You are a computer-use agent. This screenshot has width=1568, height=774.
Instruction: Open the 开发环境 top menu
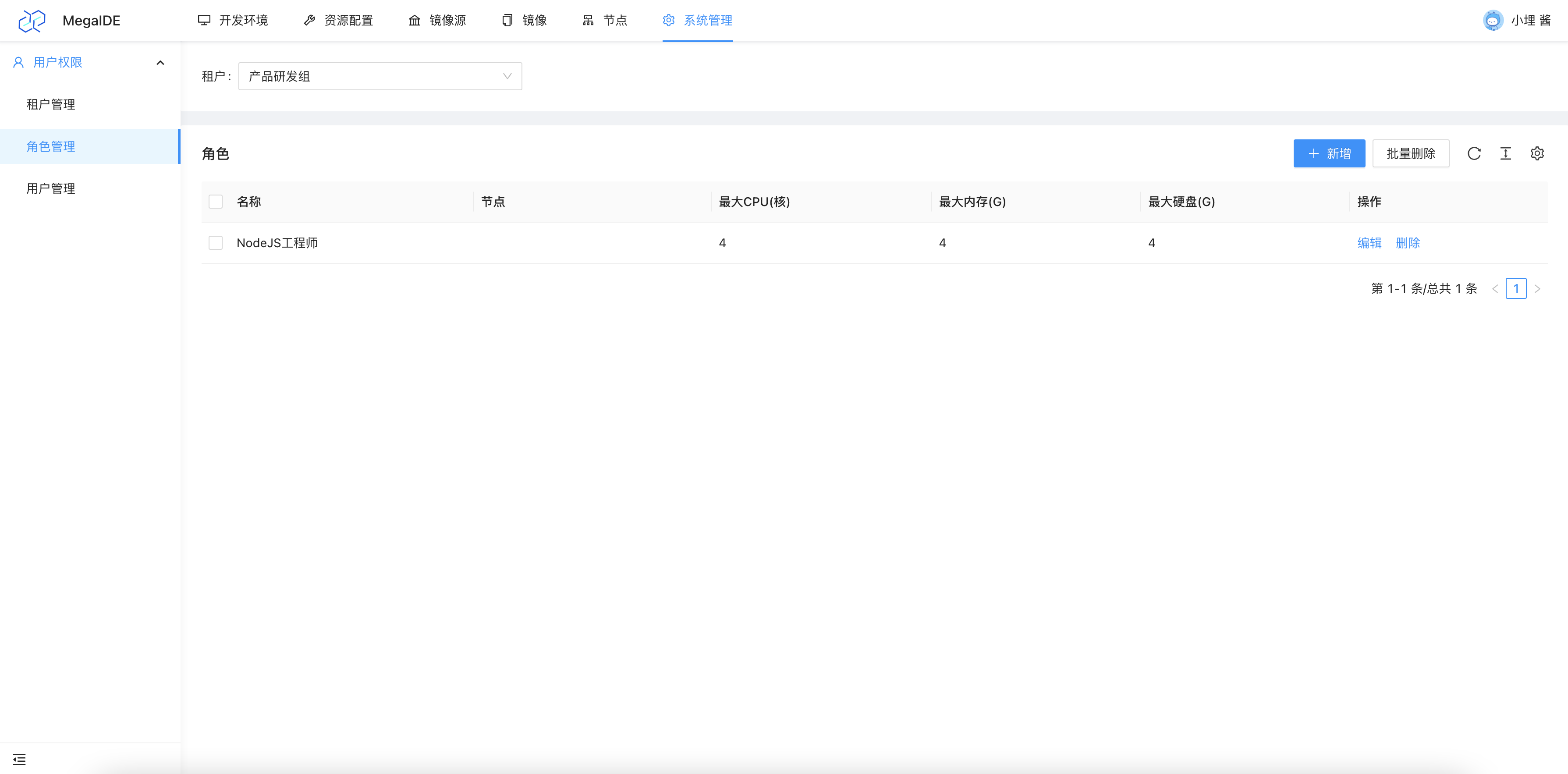pos(233,21)
